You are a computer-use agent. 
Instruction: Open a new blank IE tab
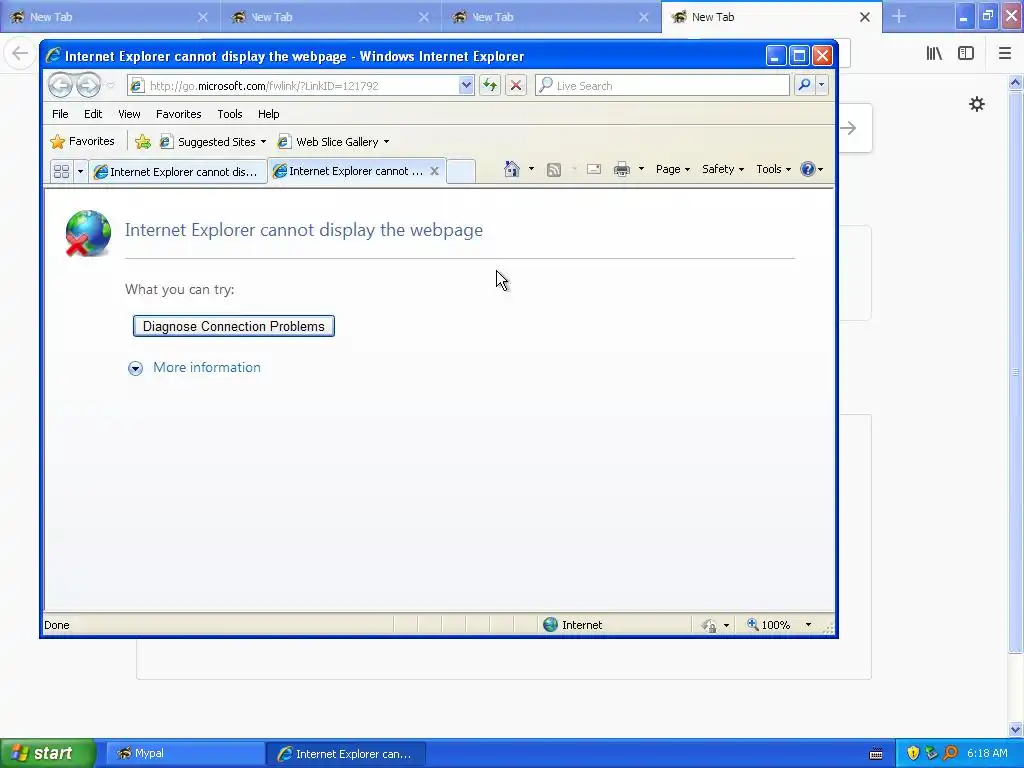pyautogui.click(x=461, y=172)
